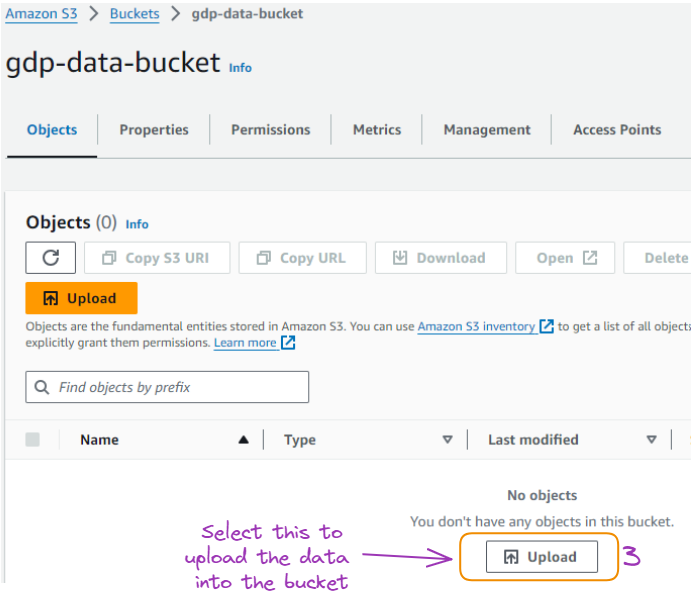Viewport: 691px width, 601px height.
Task: Click the copy icon in Copy URL
Action: click(x=264, y=258)
